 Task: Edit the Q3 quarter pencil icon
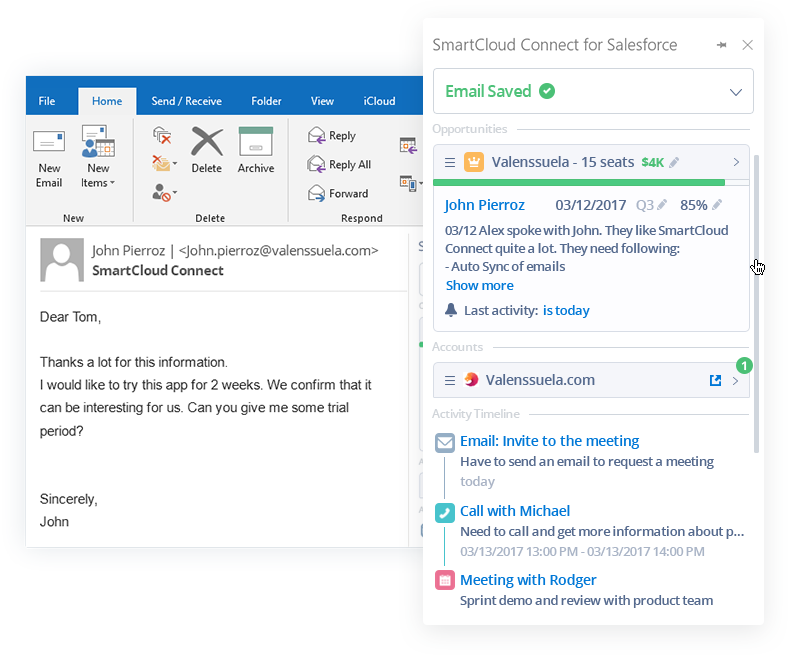(662, 205)
